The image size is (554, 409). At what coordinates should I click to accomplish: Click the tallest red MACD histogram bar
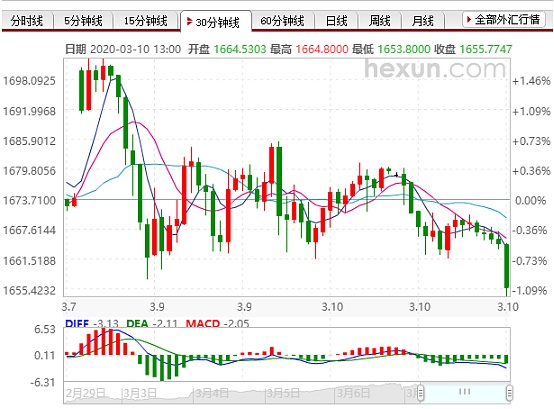[104, 342]
